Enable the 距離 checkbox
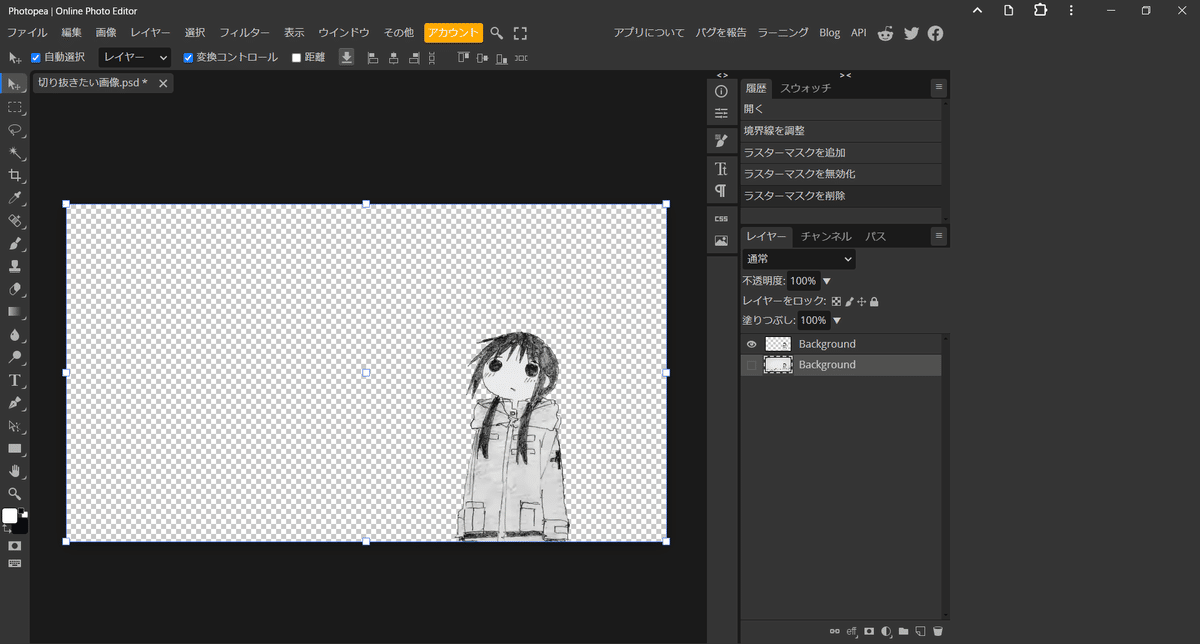1200x644 pixels. point(296,58)
